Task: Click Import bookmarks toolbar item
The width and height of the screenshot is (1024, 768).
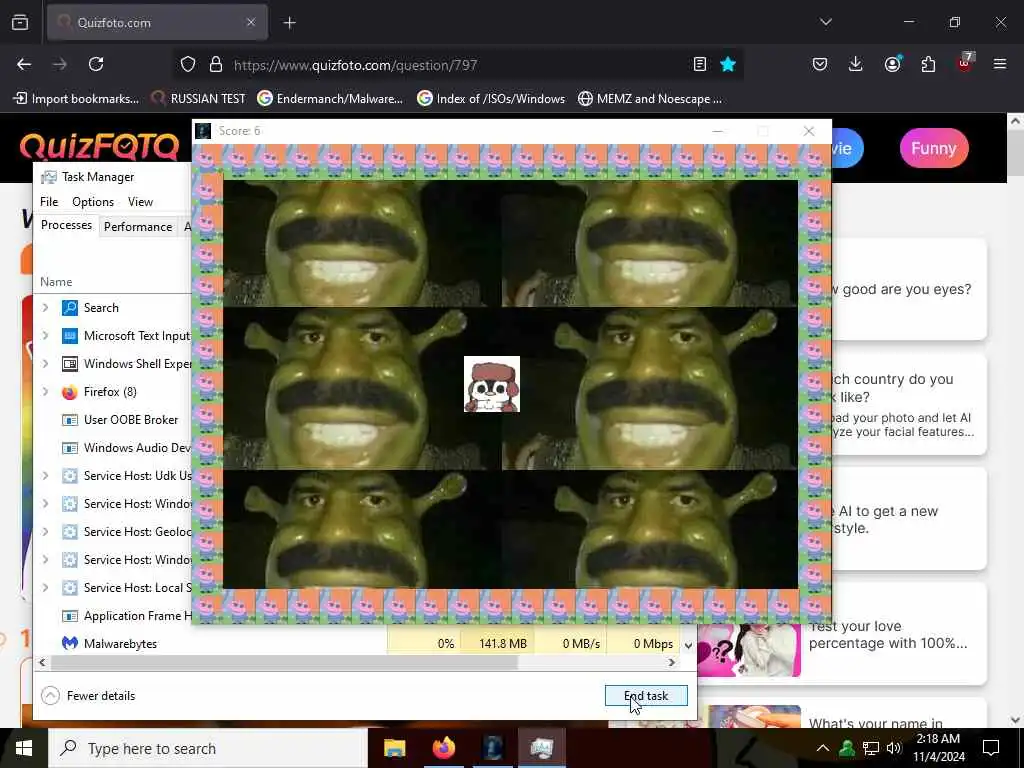Action: [76, 99]
